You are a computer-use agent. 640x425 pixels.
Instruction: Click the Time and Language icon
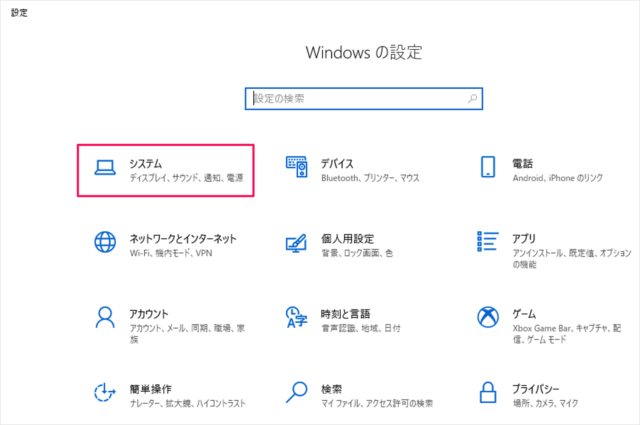point(296,317)
